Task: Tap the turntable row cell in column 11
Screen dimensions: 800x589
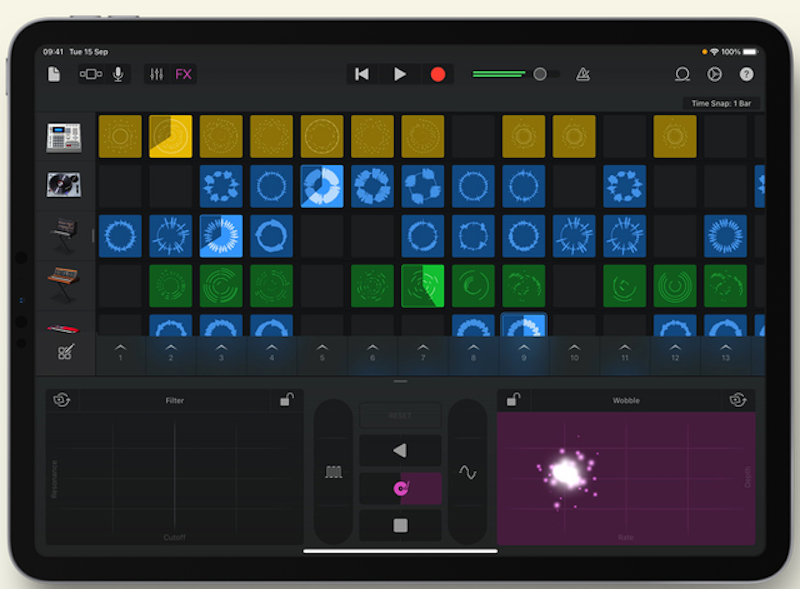Action: tap(624, 186)
